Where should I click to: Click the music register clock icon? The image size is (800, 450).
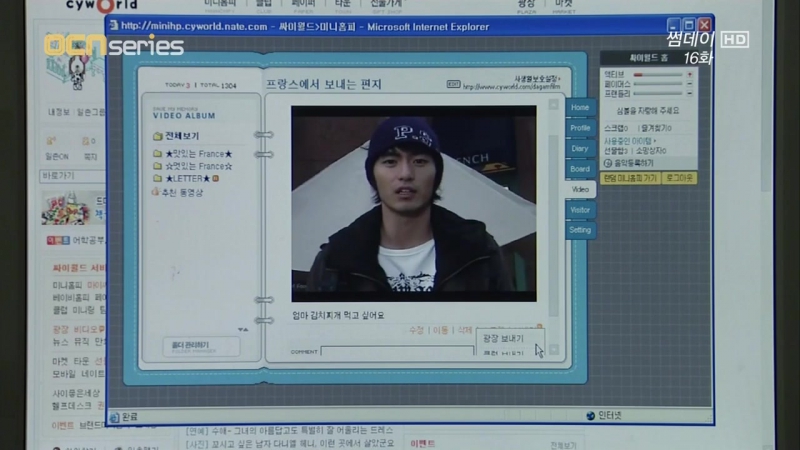[607, 162]
